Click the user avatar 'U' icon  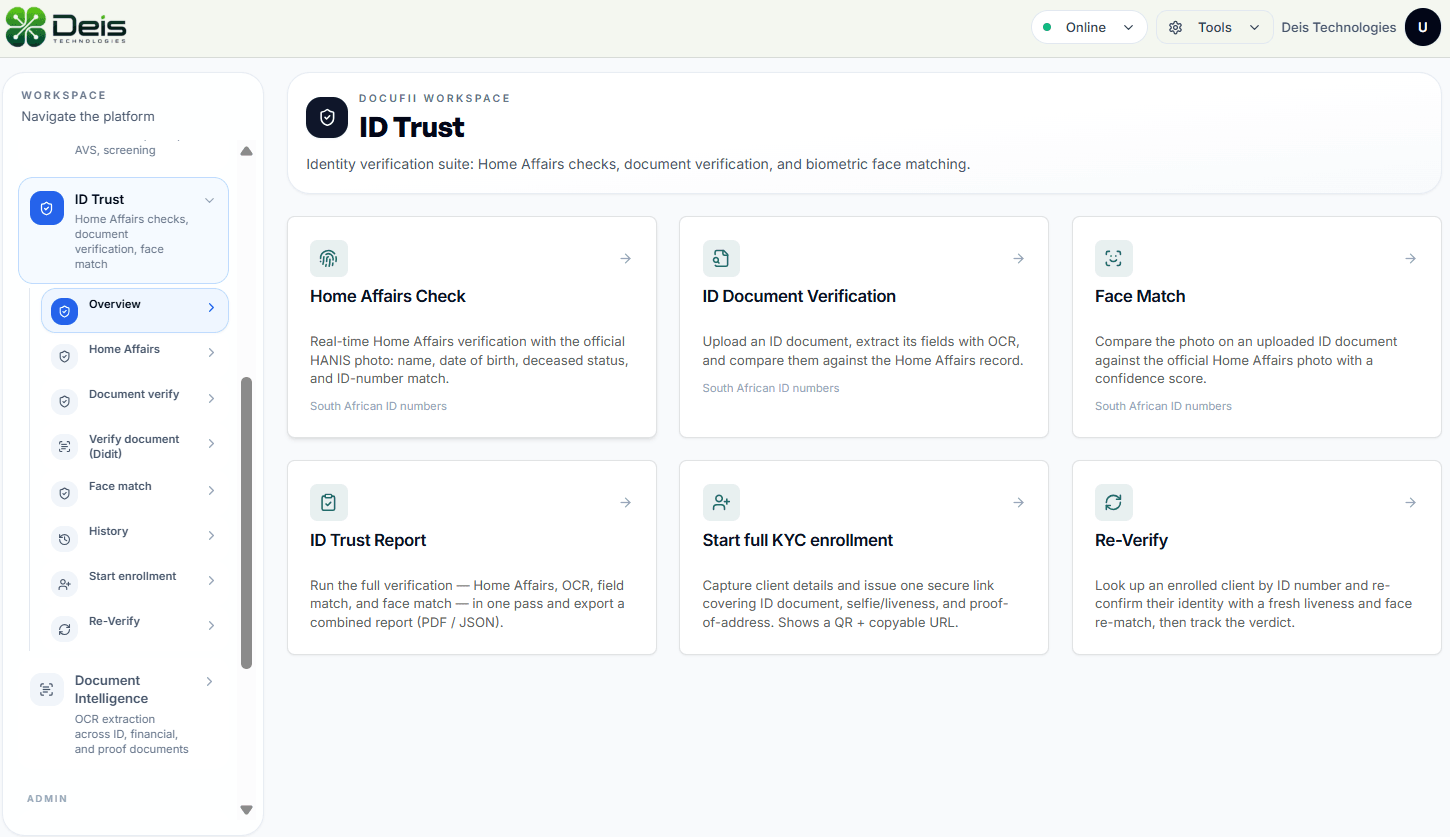1422,27
